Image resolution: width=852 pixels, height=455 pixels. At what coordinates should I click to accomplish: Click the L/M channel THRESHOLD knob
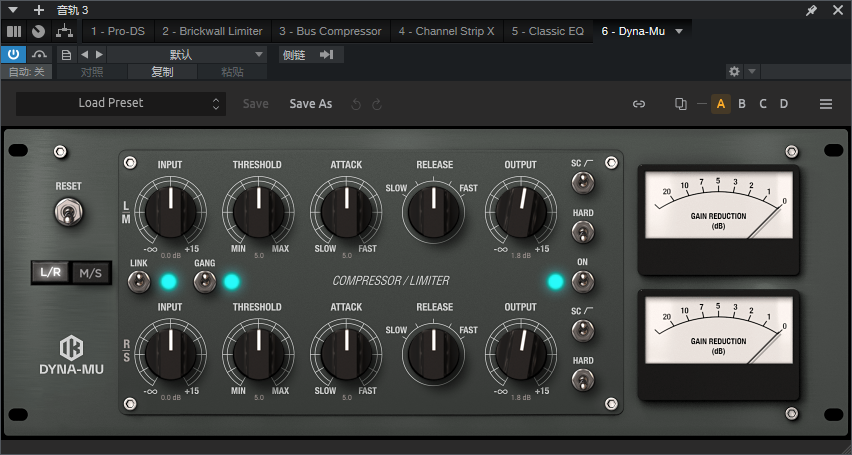[x=258, y=211]
